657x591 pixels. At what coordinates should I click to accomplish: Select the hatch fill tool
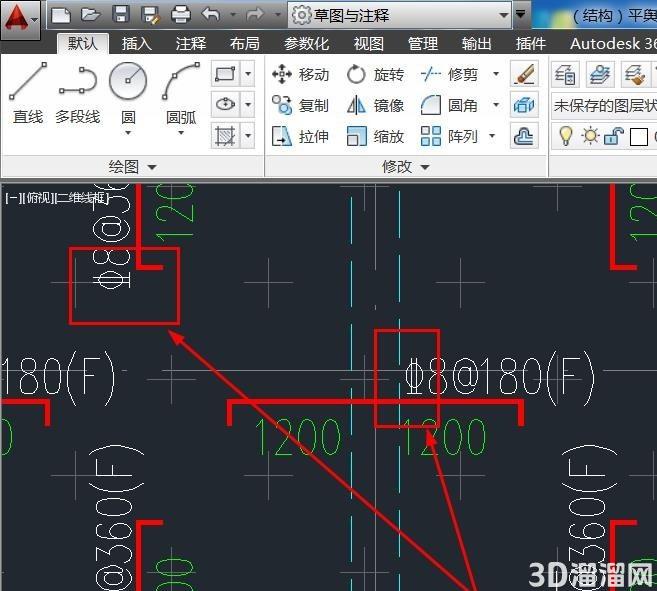point(225,135)
